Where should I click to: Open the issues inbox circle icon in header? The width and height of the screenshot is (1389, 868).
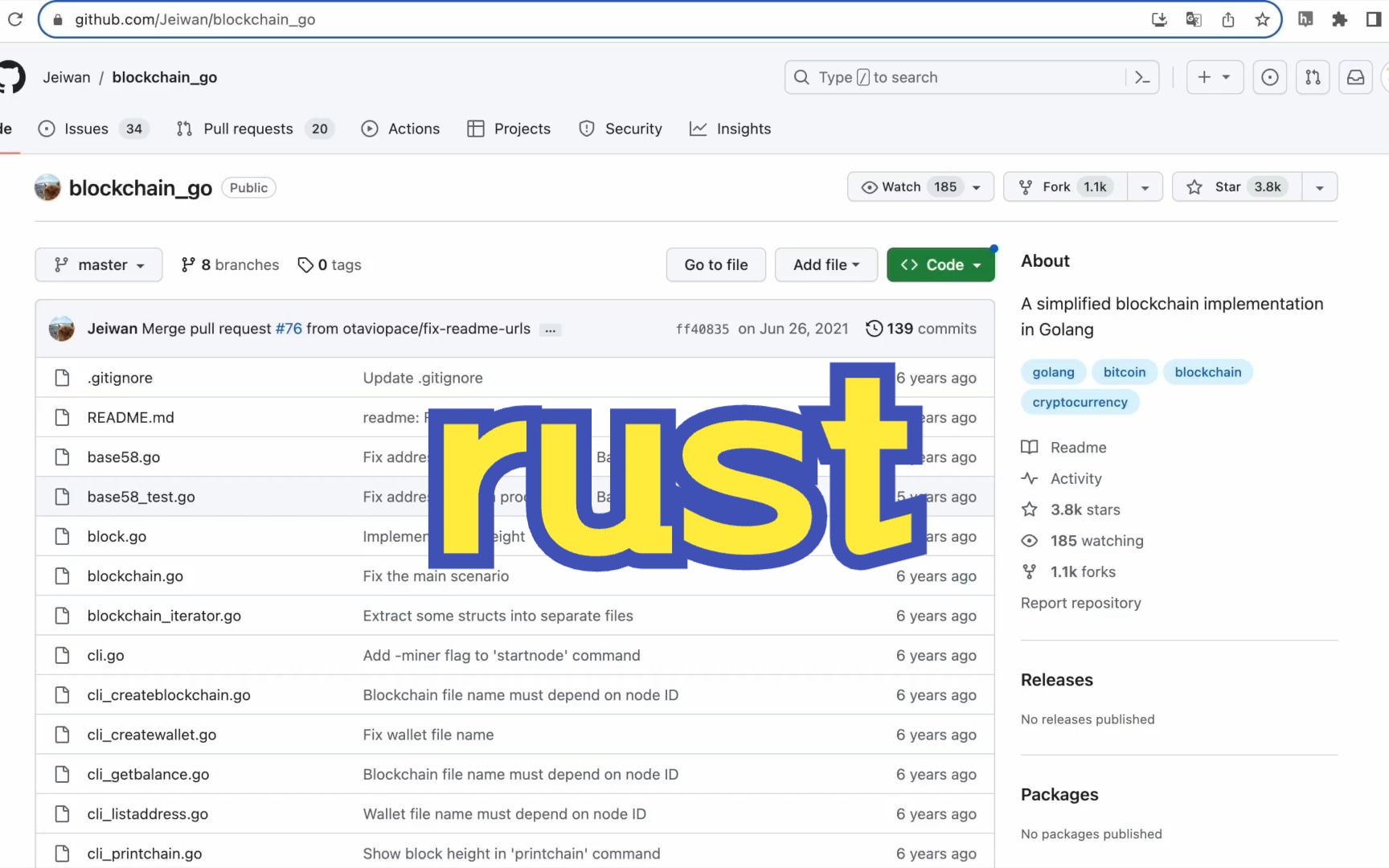1269,77
